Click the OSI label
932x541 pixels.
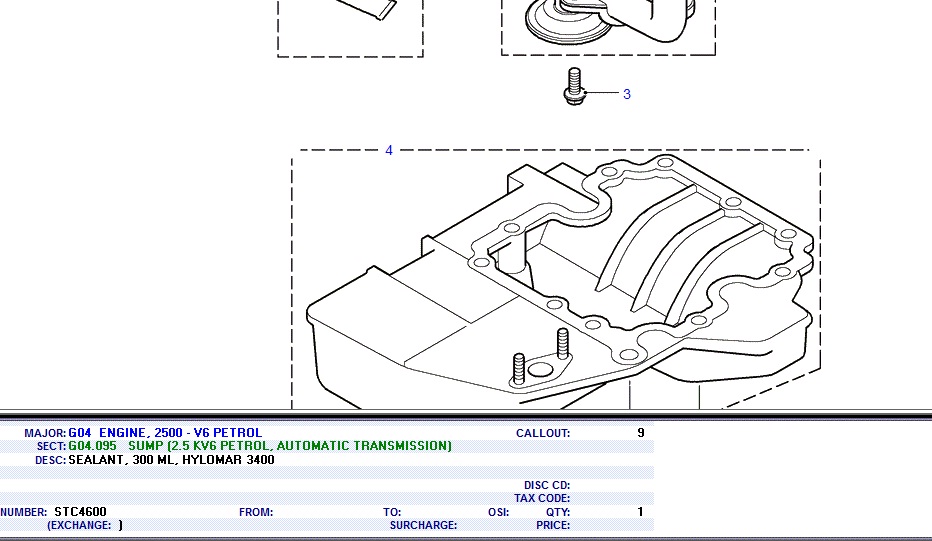pos(499,512)
